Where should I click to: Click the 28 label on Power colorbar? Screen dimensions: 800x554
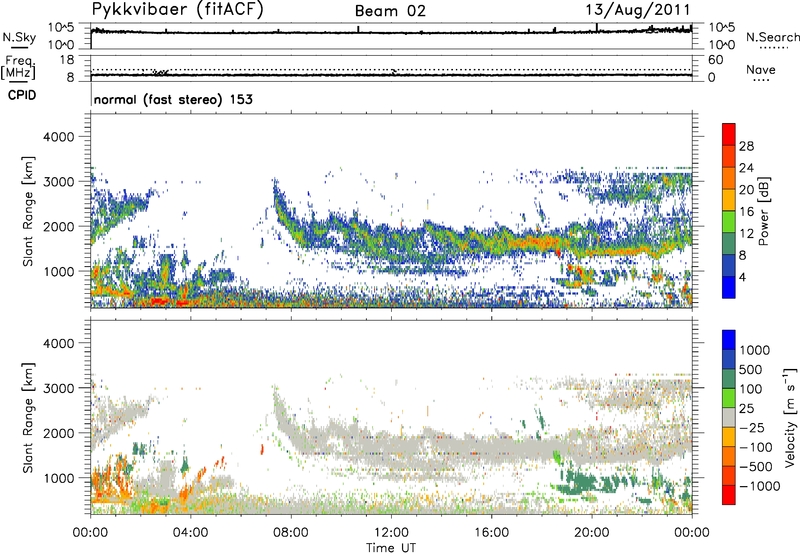click(746, 146)
